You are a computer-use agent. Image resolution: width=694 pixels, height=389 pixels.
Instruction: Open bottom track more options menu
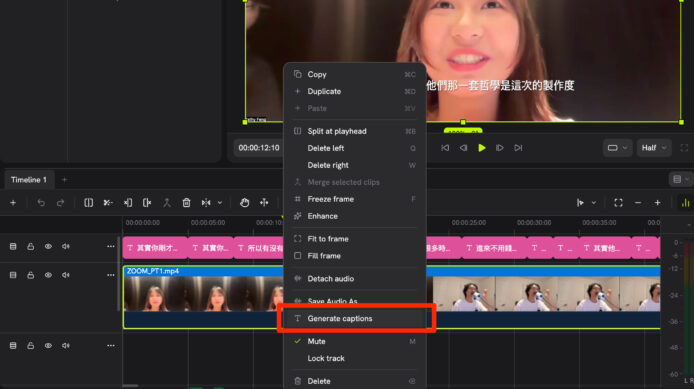click(x=111, y=346)
